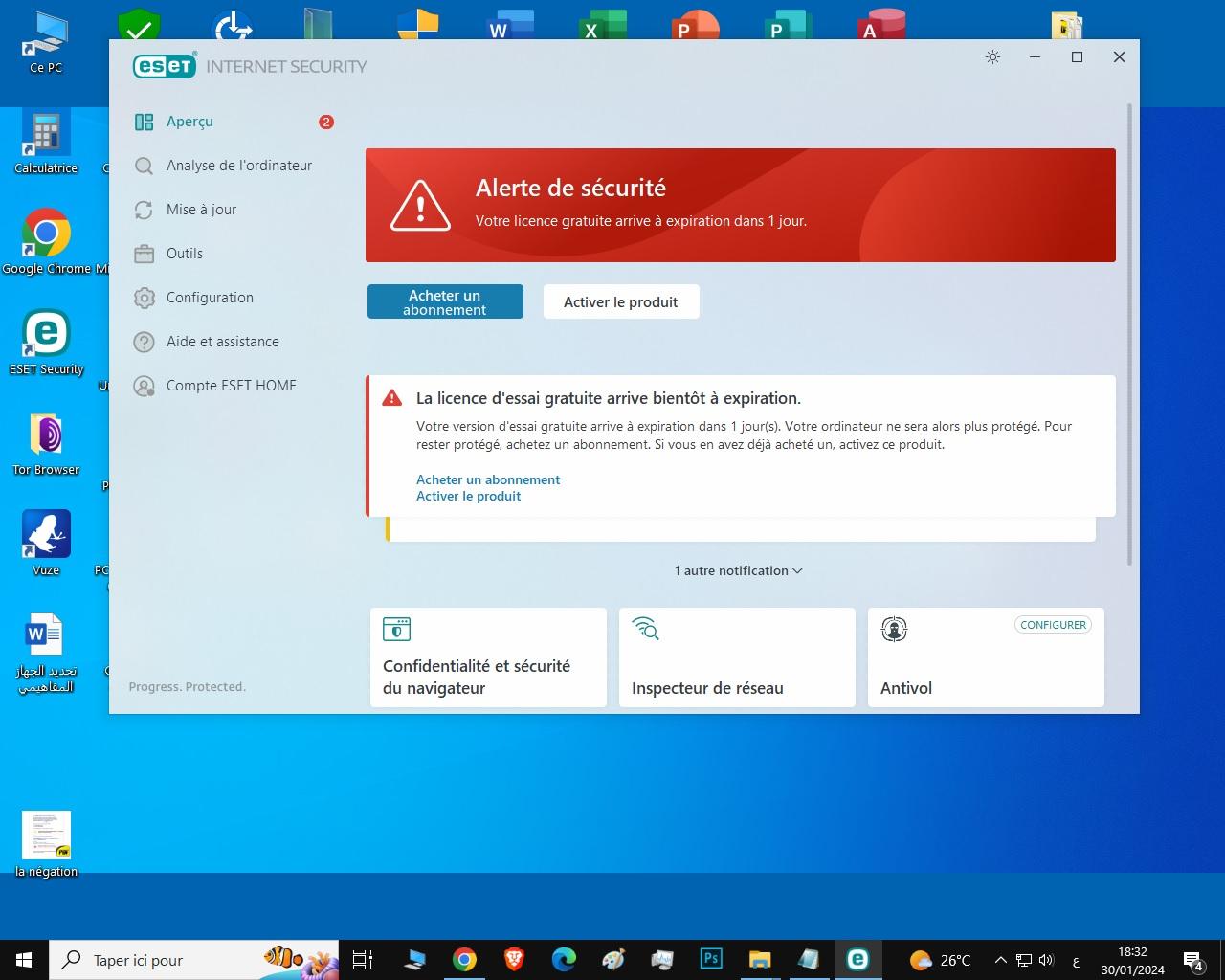Click the volume speaker icon in tray

(1046, 960)
